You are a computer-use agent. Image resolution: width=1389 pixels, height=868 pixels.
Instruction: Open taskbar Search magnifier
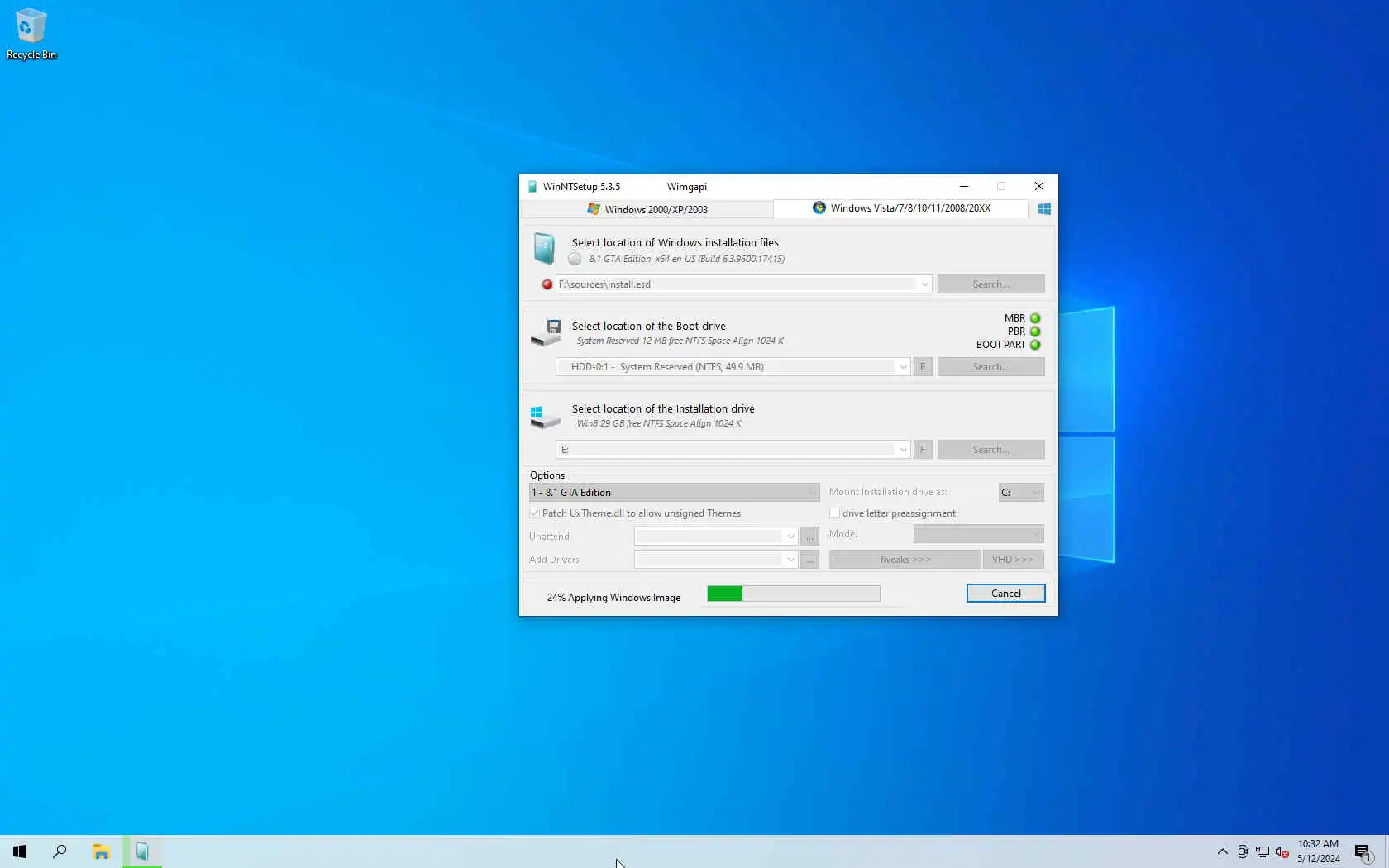click(60, 851)
